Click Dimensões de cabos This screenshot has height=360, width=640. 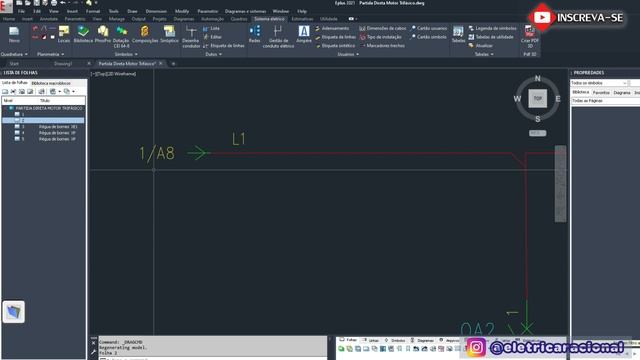383,29
